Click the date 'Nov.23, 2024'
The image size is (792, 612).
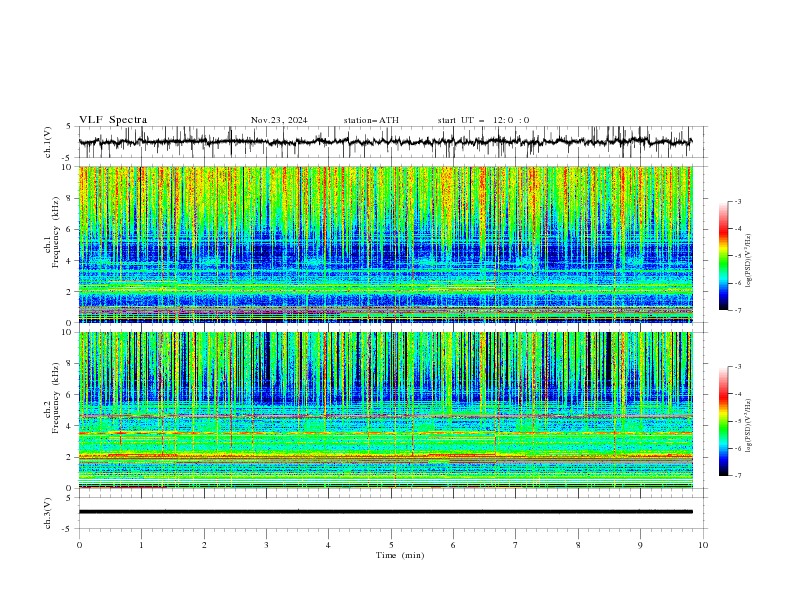(x=279, y=120)
